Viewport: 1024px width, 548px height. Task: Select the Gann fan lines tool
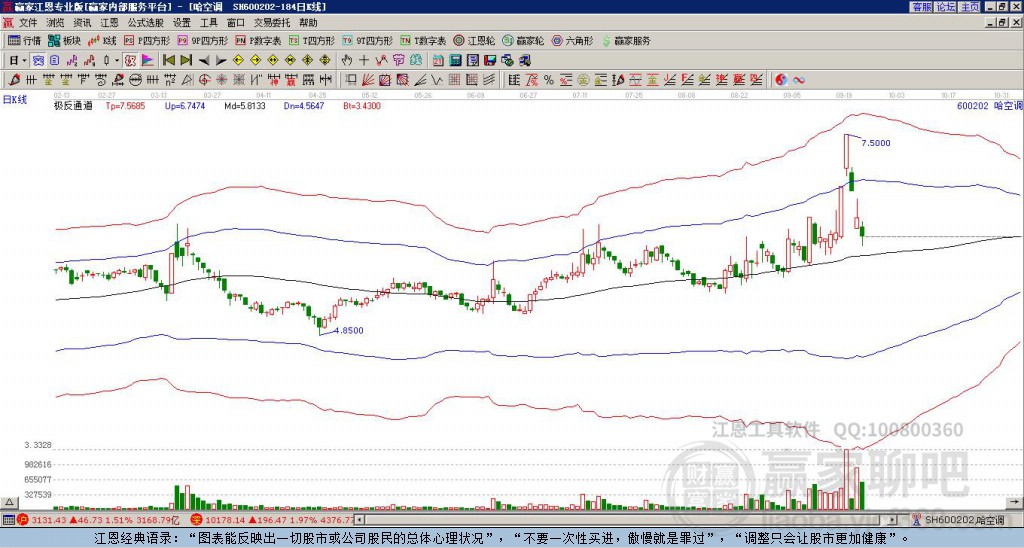368,80
